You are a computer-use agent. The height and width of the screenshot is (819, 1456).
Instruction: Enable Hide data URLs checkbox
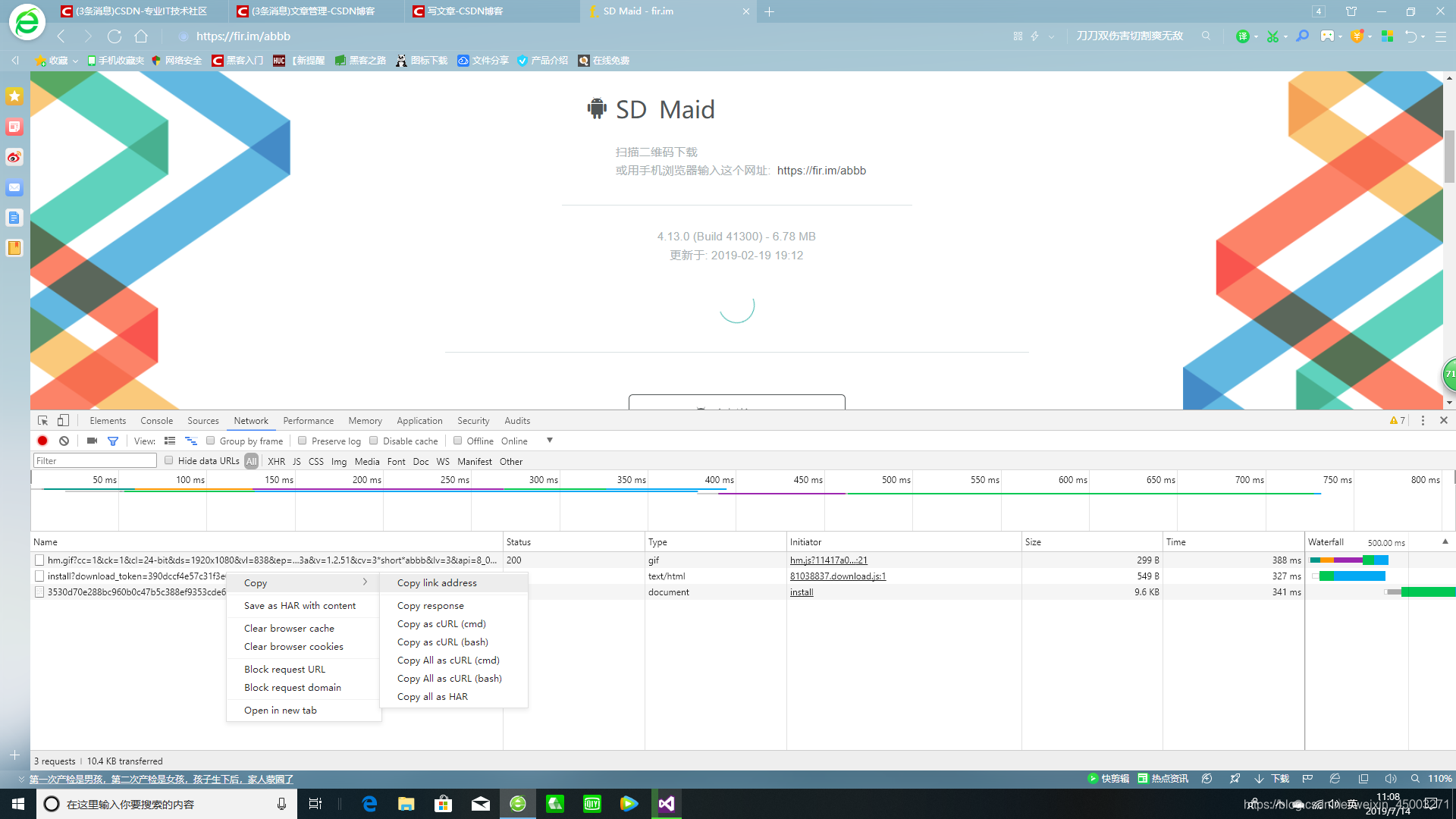(169, 460)
